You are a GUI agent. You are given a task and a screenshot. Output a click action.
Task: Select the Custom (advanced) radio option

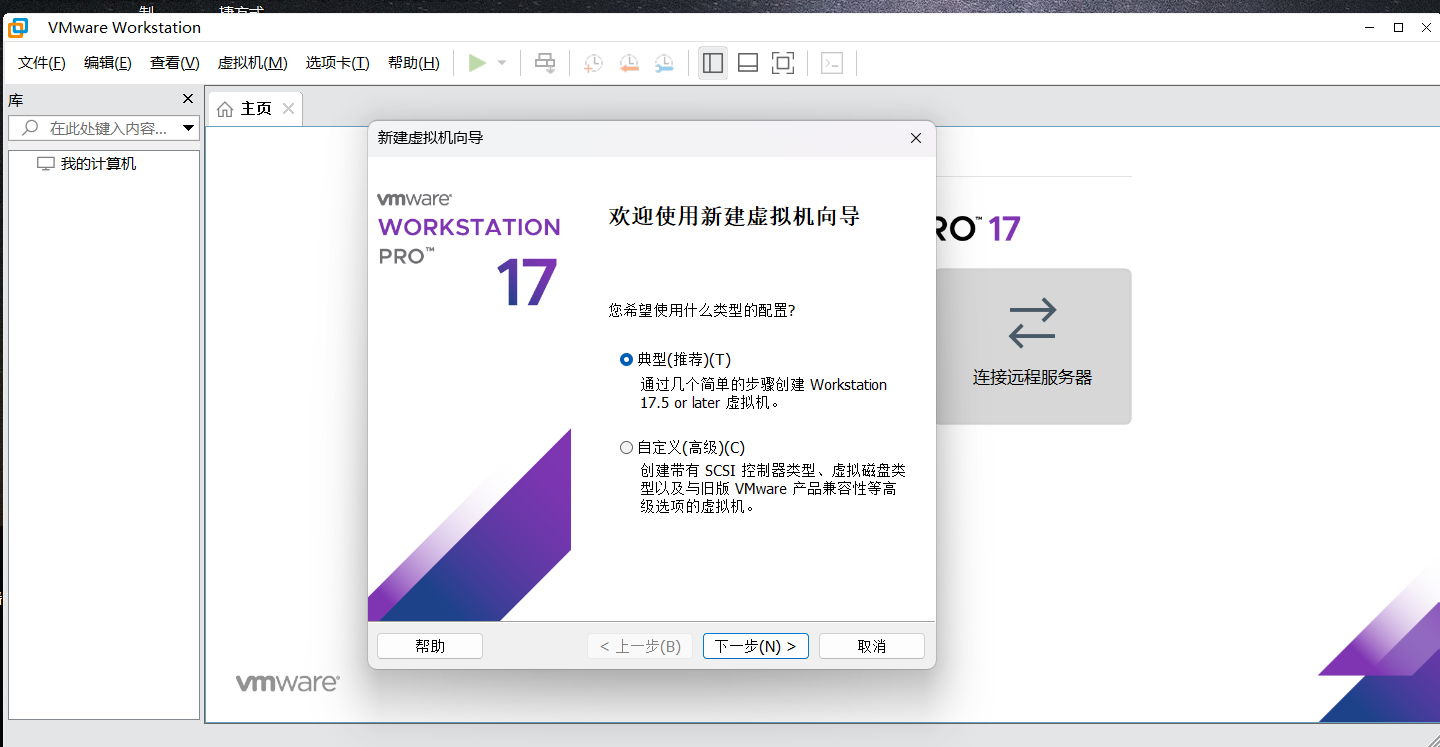[x=627, y=448]
